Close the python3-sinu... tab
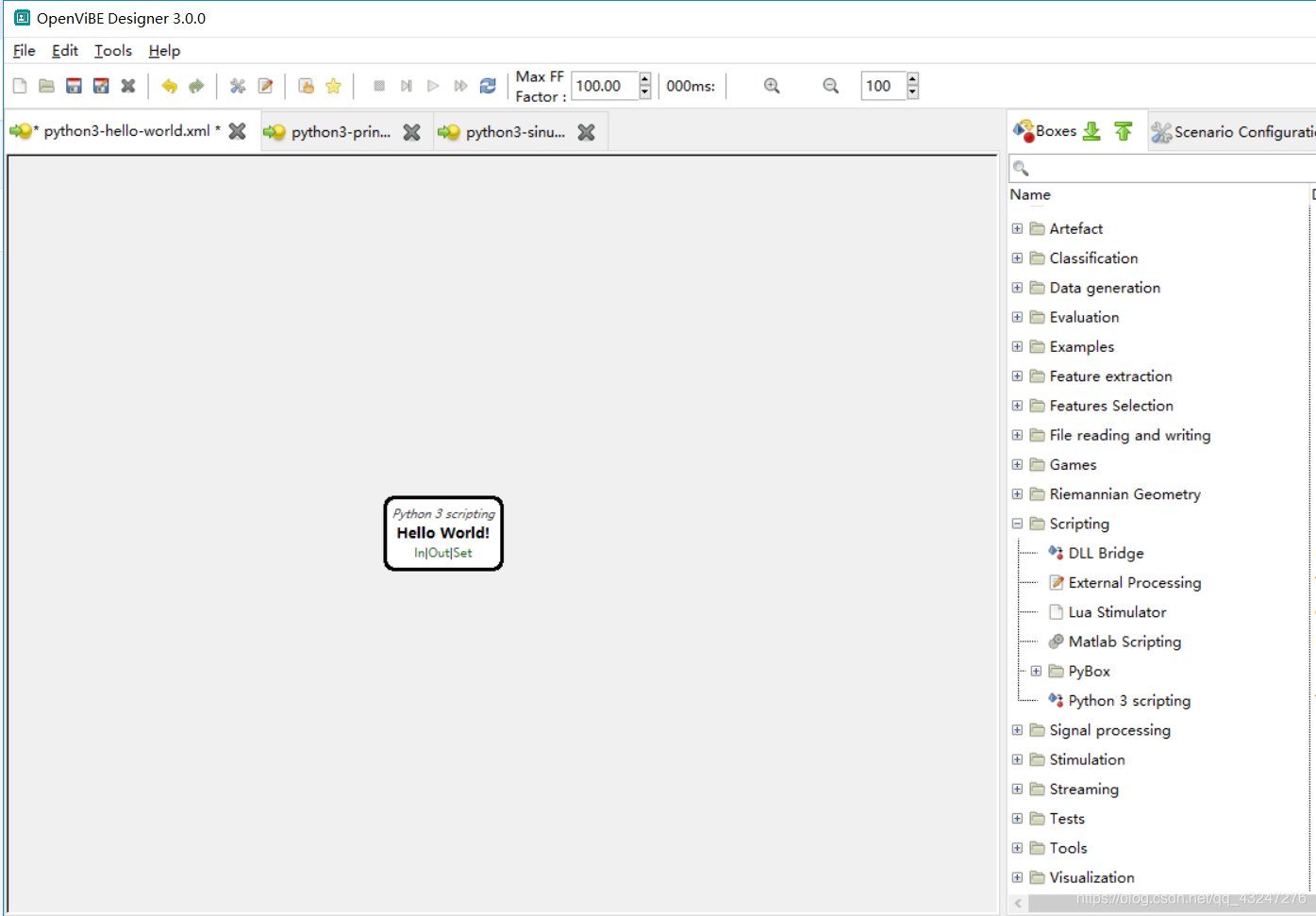The image size is (1316, 916). point(586,132)
